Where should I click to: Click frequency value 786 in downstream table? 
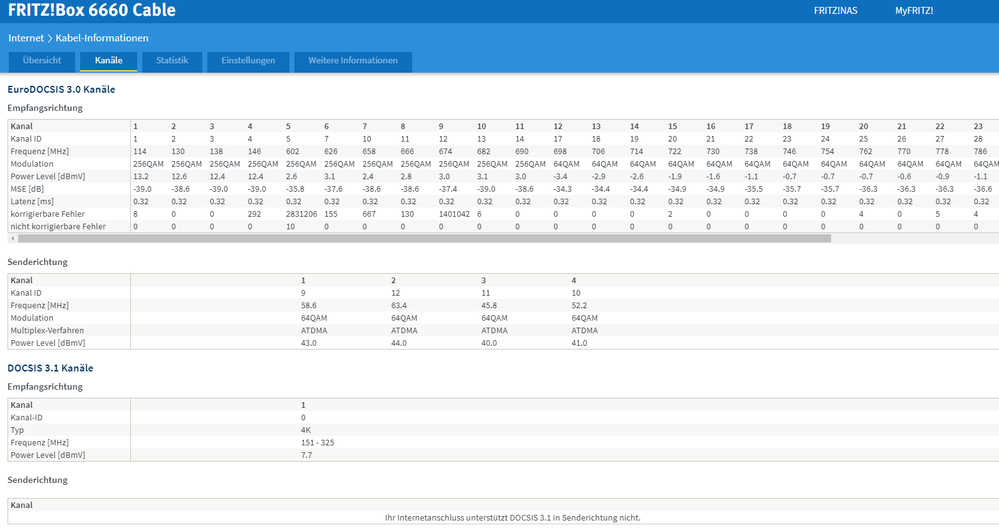981,152
